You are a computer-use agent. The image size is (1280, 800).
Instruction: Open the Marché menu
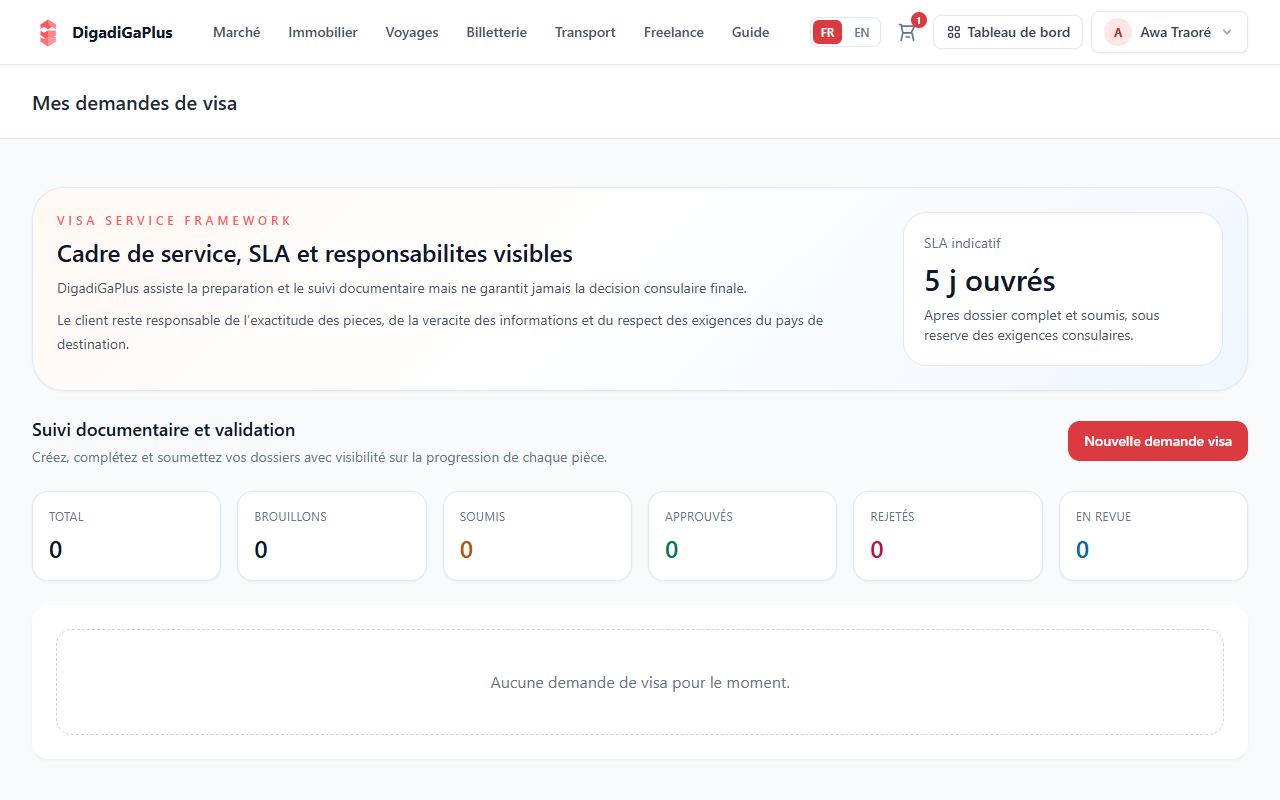coord(237,32)
